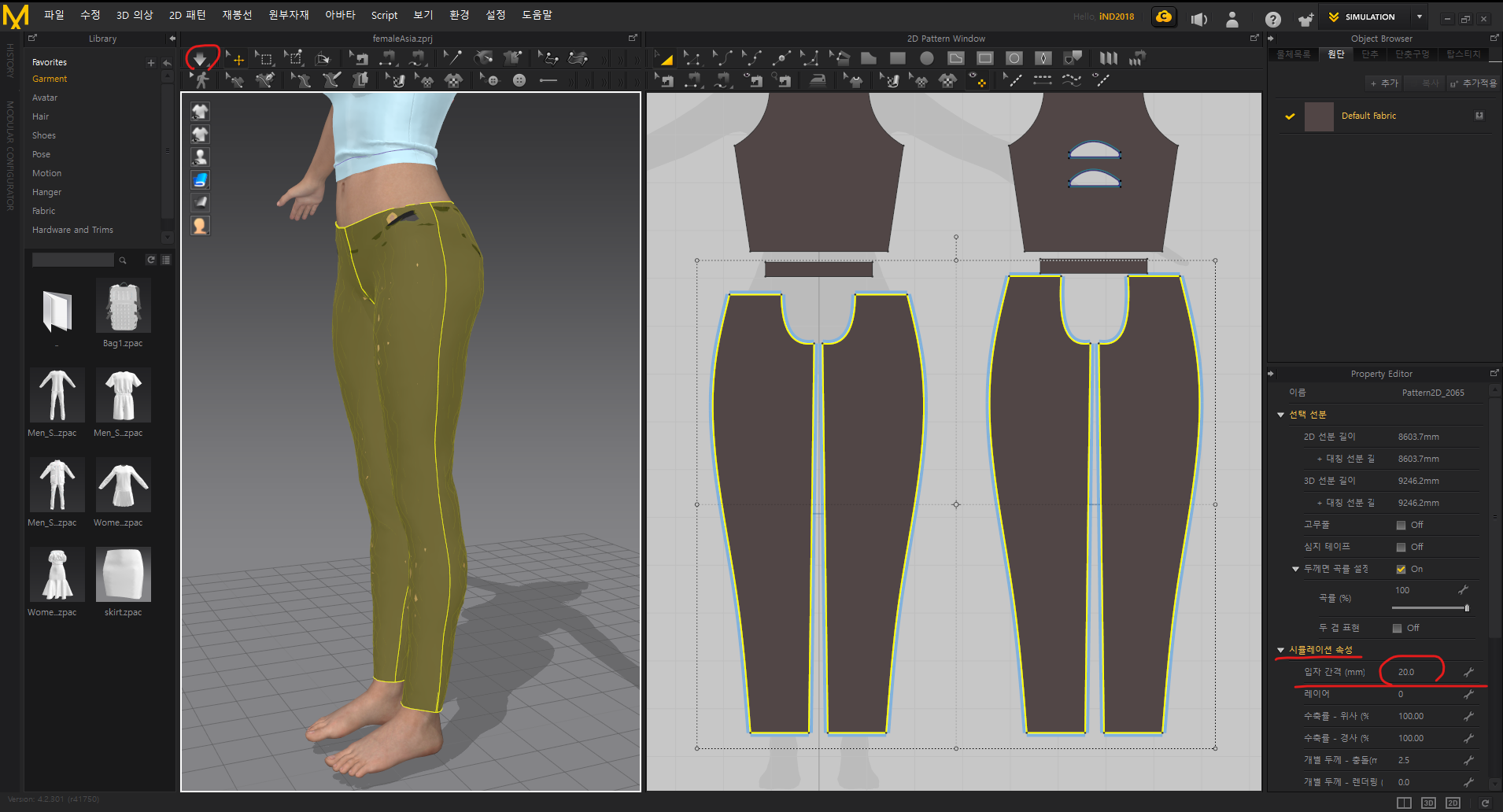
Task: Activate the Steam iron tool
Action: coord(818,79)
